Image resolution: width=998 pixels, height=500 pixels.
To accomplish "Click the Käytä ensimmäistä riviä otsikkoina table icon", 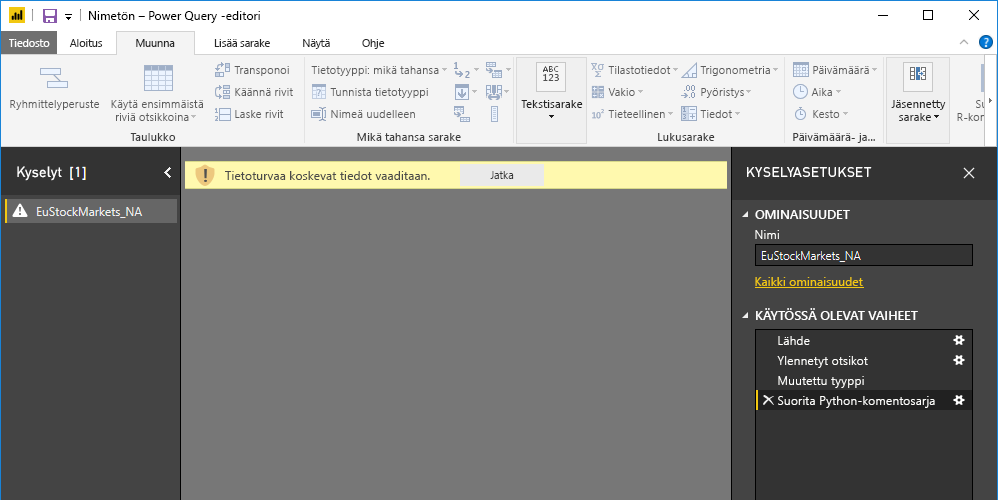I will (x=158, y=78).
